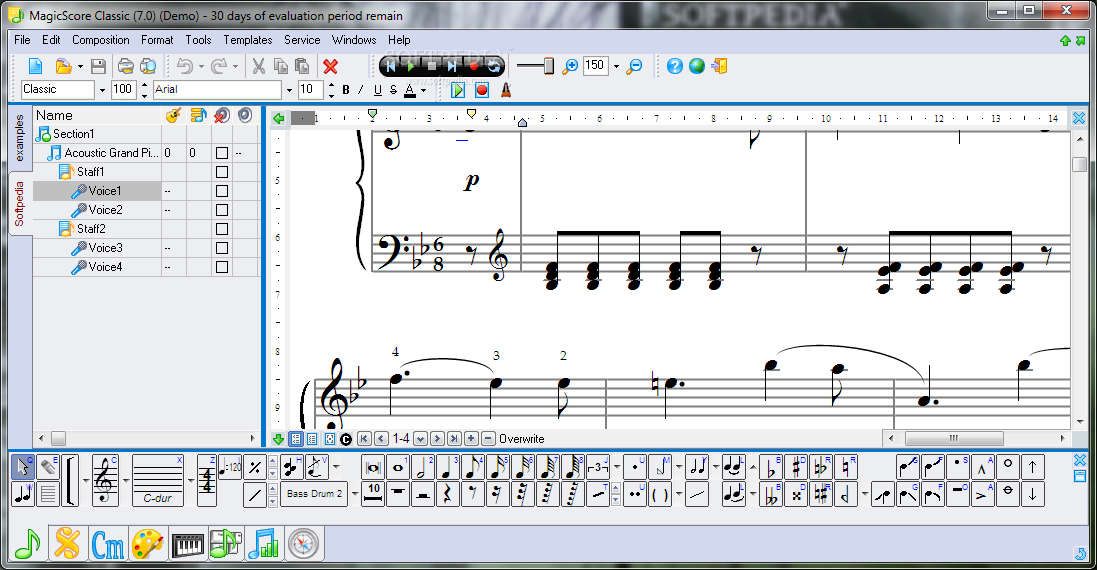
Task: Stop playback in the transport bar
Action: [432, 66]
